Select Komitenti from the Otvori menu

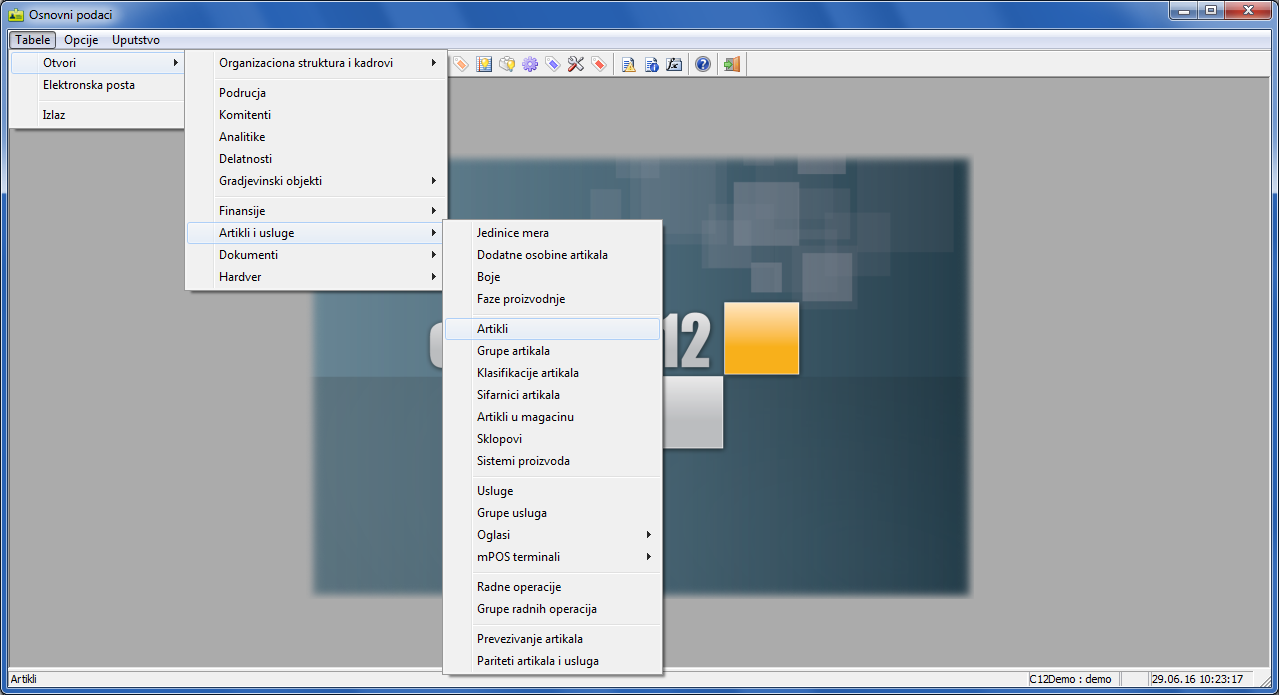pos(245,115)
